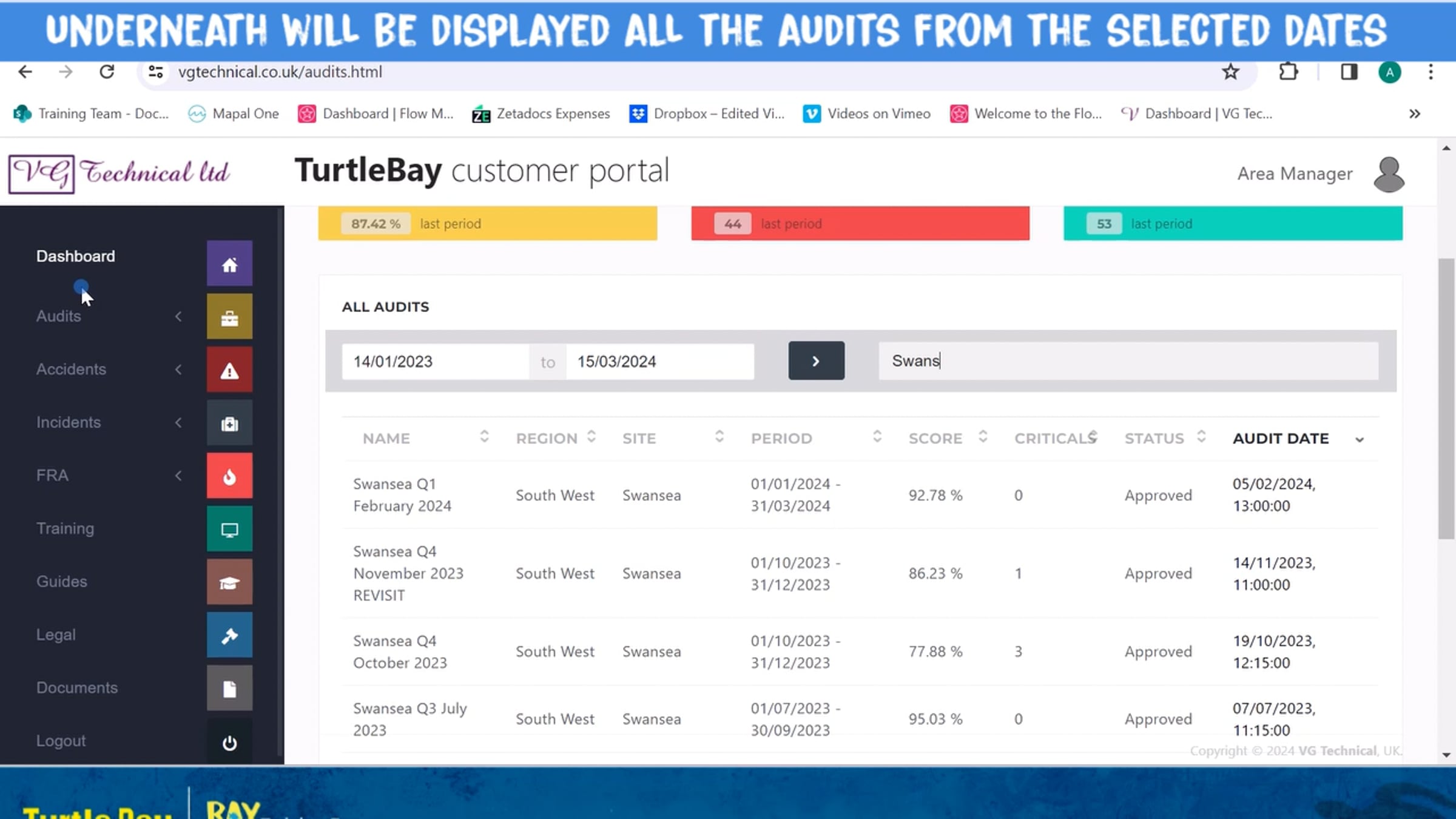Open Zetadocs Expenses bookmark
1456x819 pixels.
541,113
